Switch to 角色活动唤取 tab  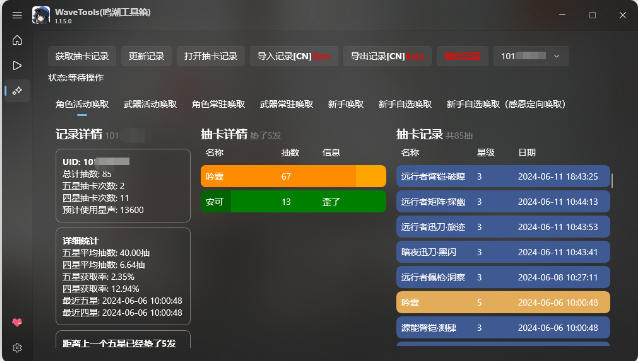click(x=82, y=105)
